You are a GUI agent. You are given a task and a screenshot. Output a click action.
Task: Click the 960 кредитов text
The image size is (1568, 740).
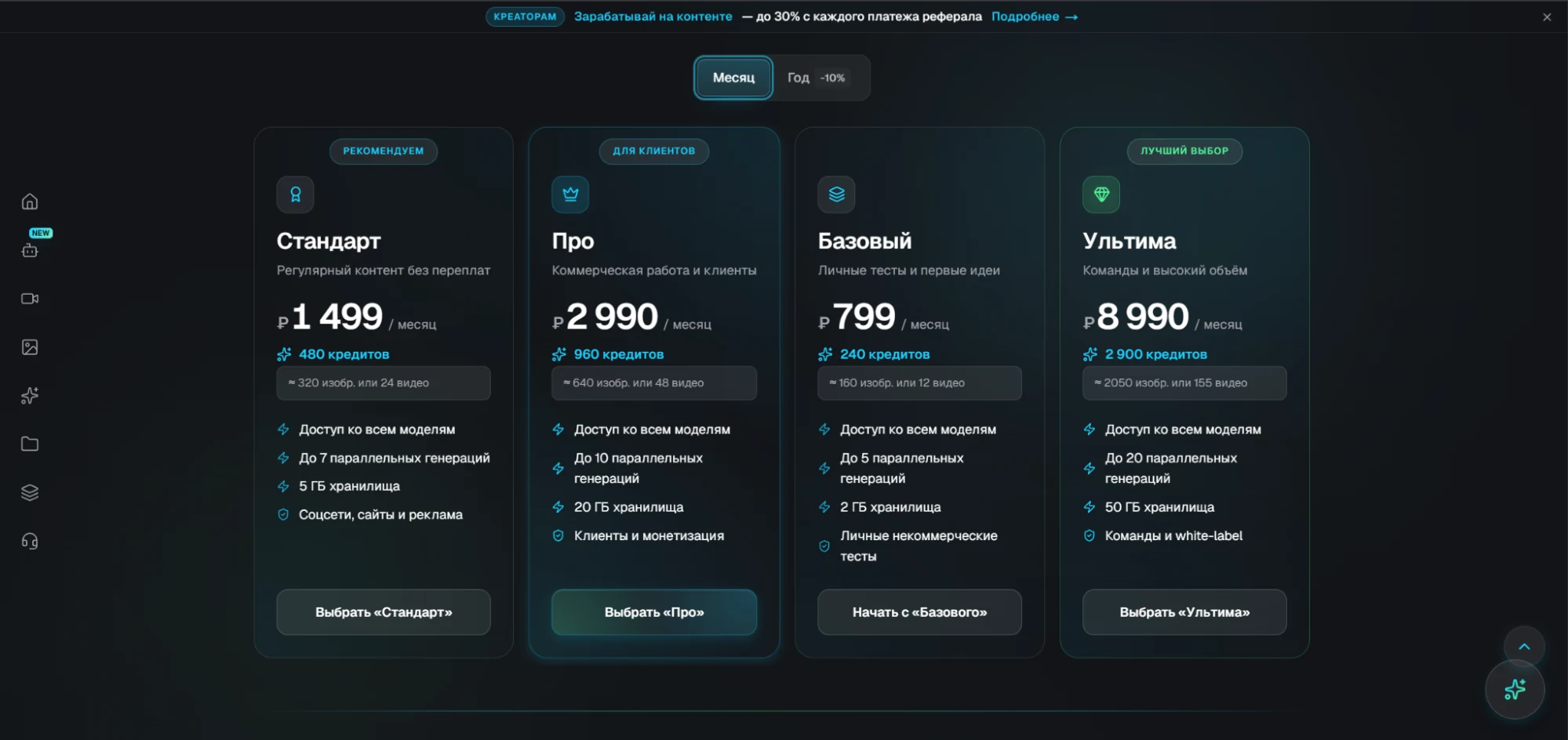point(619,354)
